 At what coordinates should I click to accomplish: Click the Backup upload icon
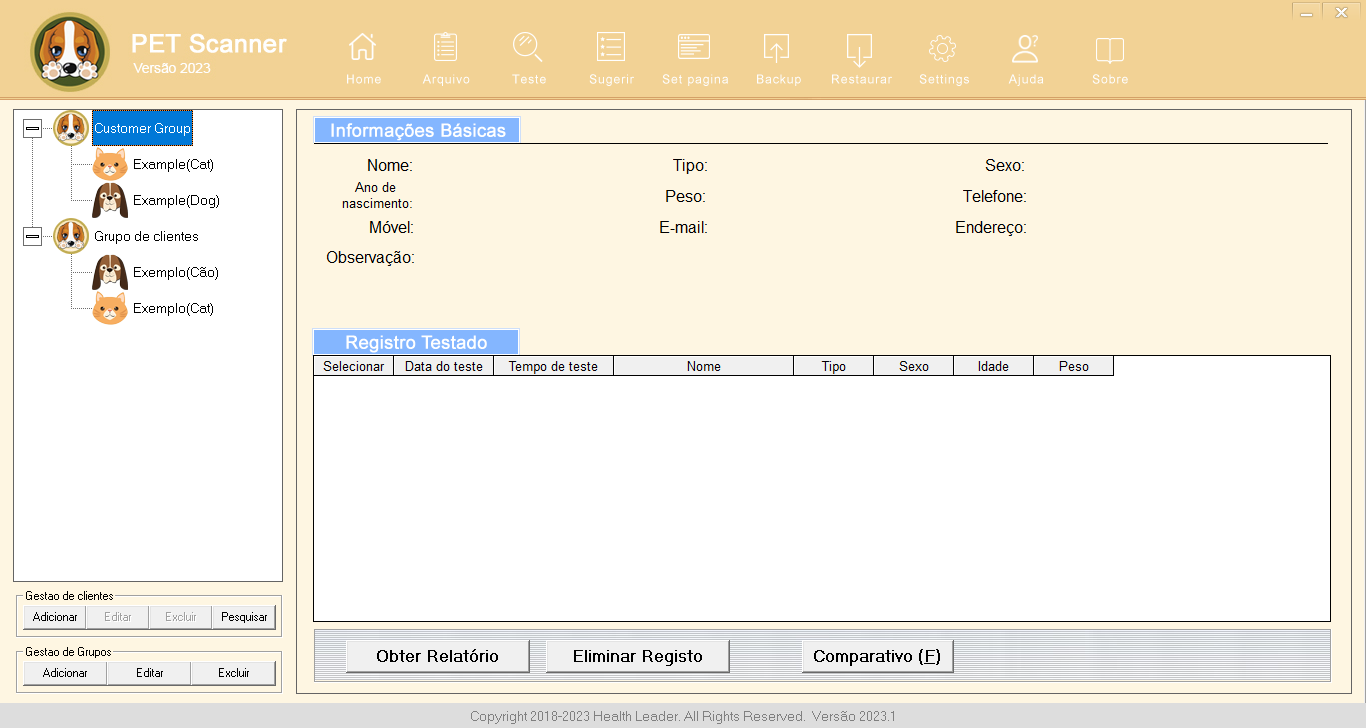tap(777, 47)
